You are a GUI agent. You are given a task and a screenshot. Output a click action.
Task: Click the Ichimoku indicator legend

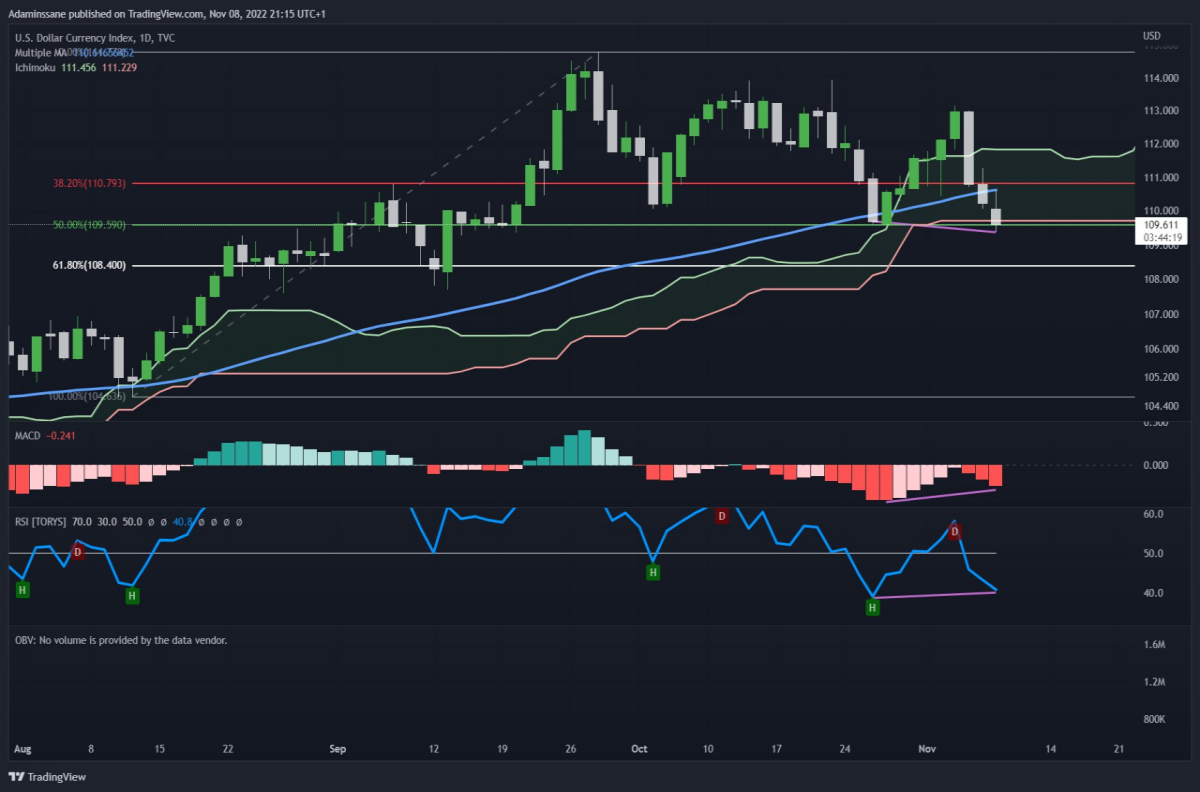[76, 66]
